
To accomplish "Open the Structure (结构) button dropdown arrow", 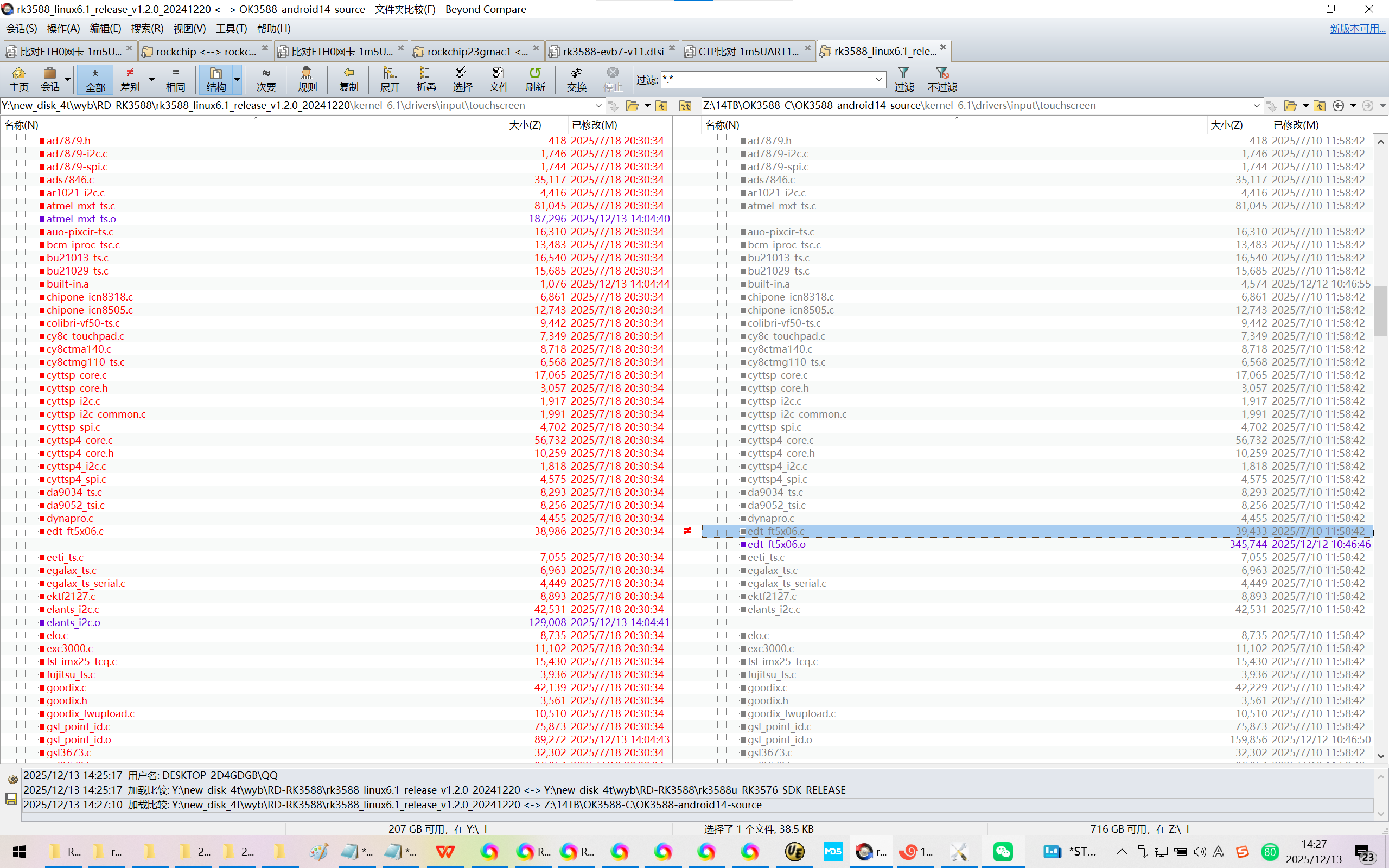I will pyautogui.click(x=237, y=79).
